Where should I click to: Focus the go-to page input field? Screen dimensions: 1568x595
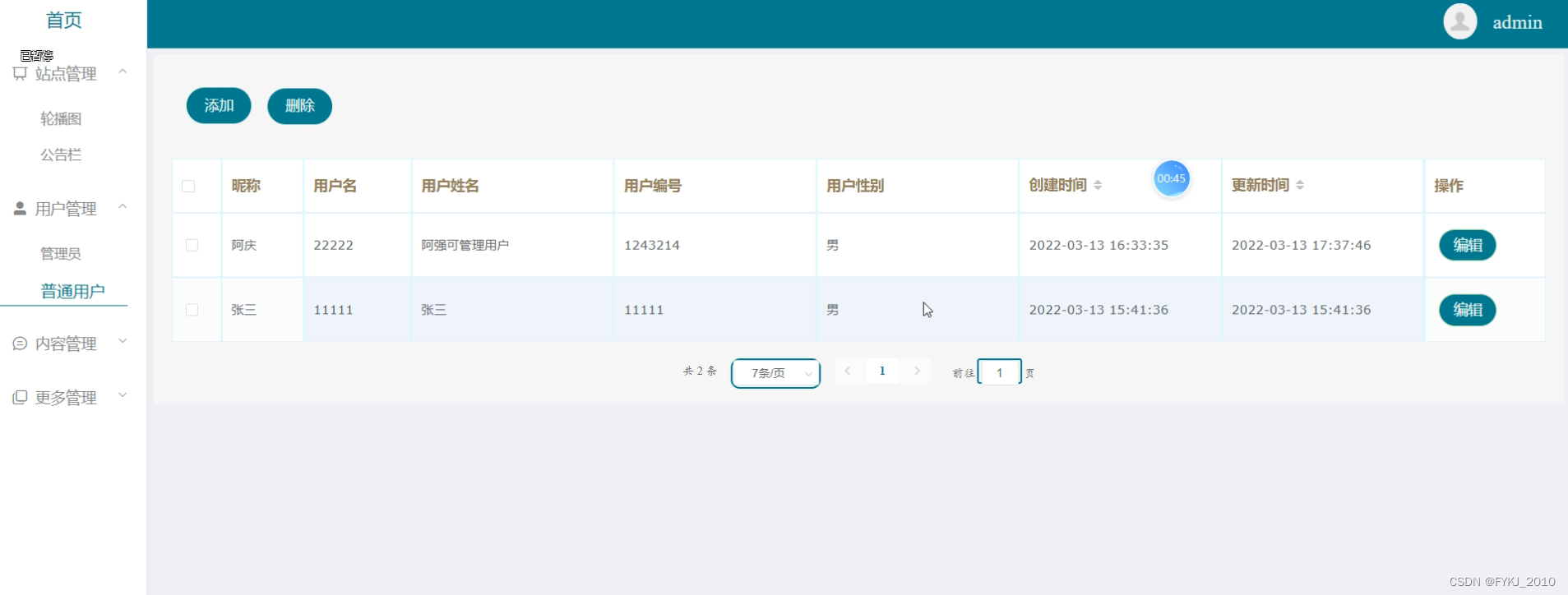point(999,372)
